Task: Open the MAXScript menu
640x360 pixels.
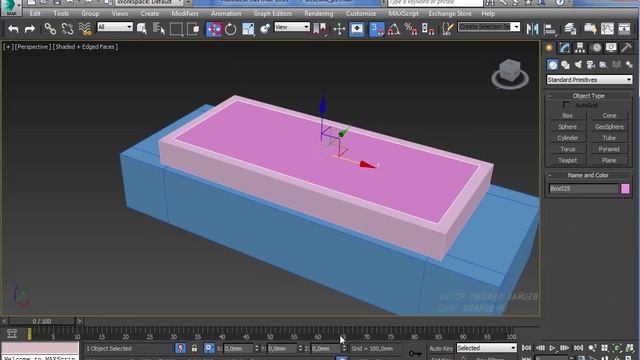Action: pos(403,13)
